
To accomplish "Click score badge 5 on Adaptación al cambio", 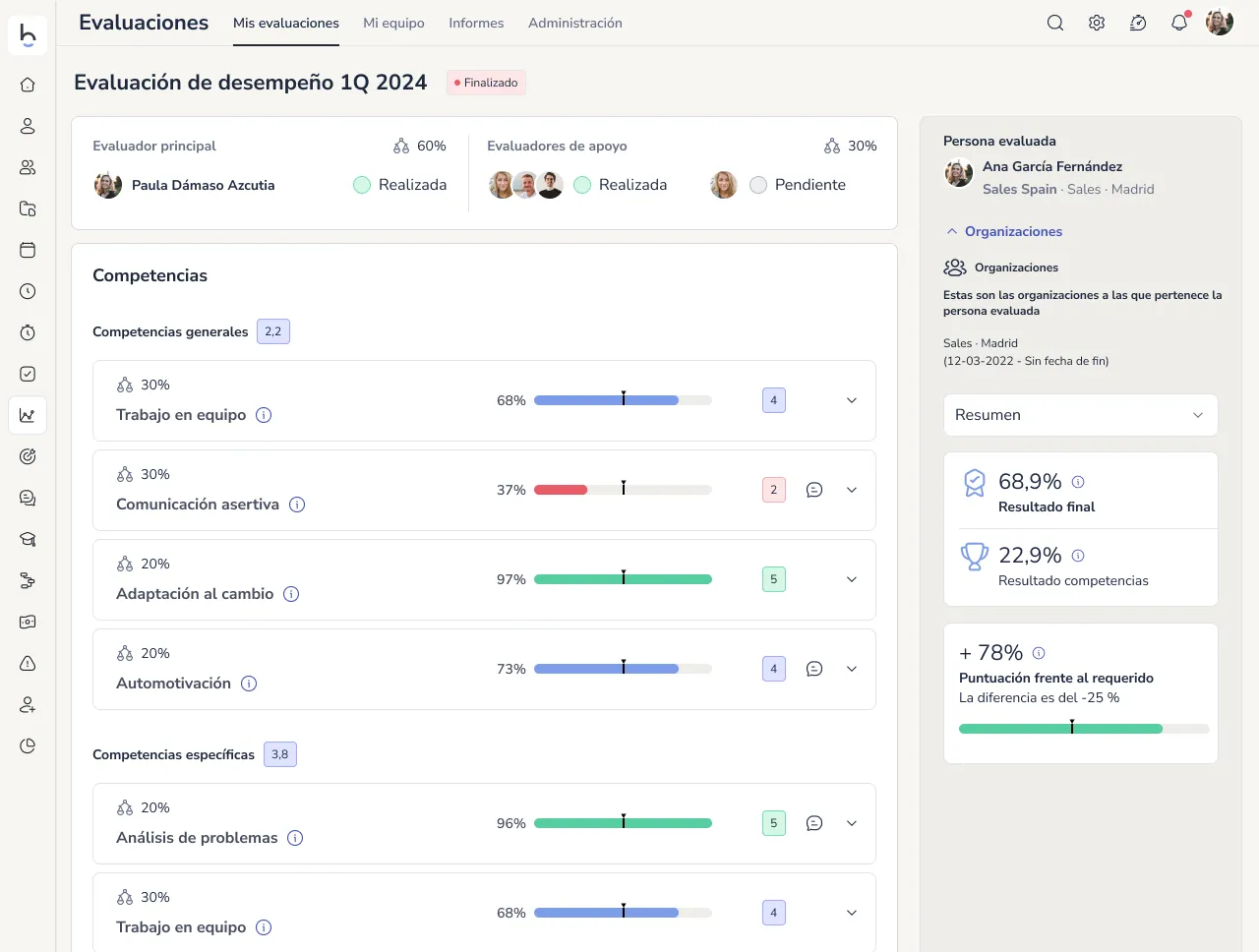I will coord(774,579).
